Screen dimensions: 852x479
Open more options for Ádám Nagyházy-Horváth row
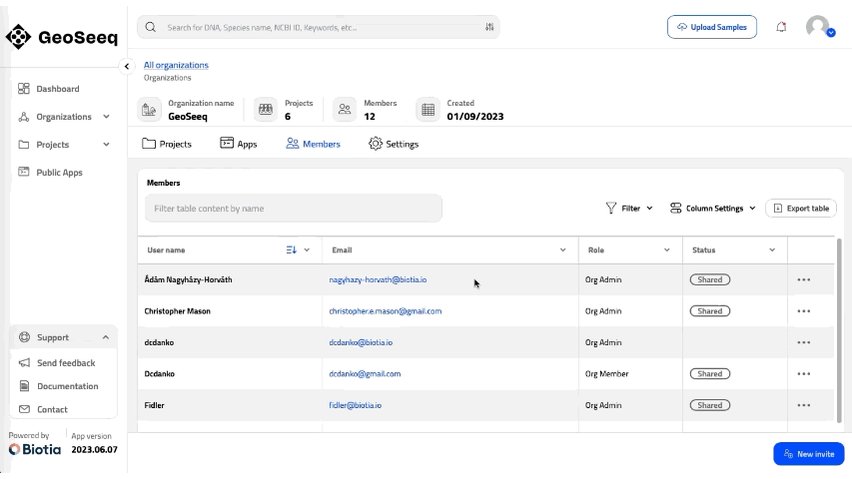[x=804, y=280]
